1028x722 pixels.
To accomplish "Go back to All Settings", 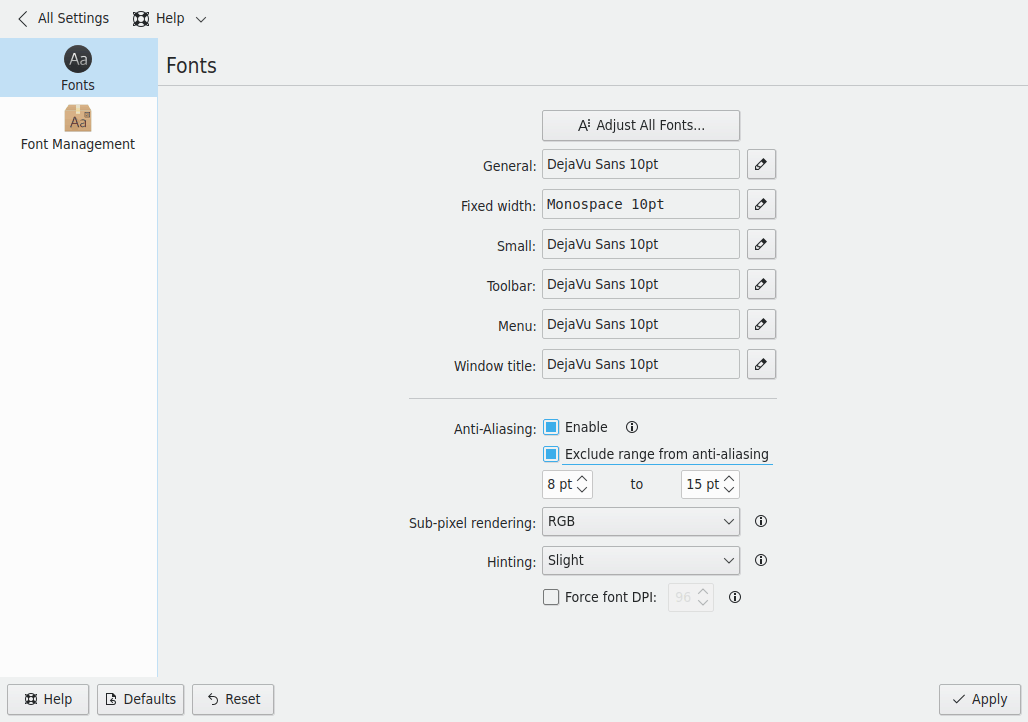I will [x=61, y=18].
